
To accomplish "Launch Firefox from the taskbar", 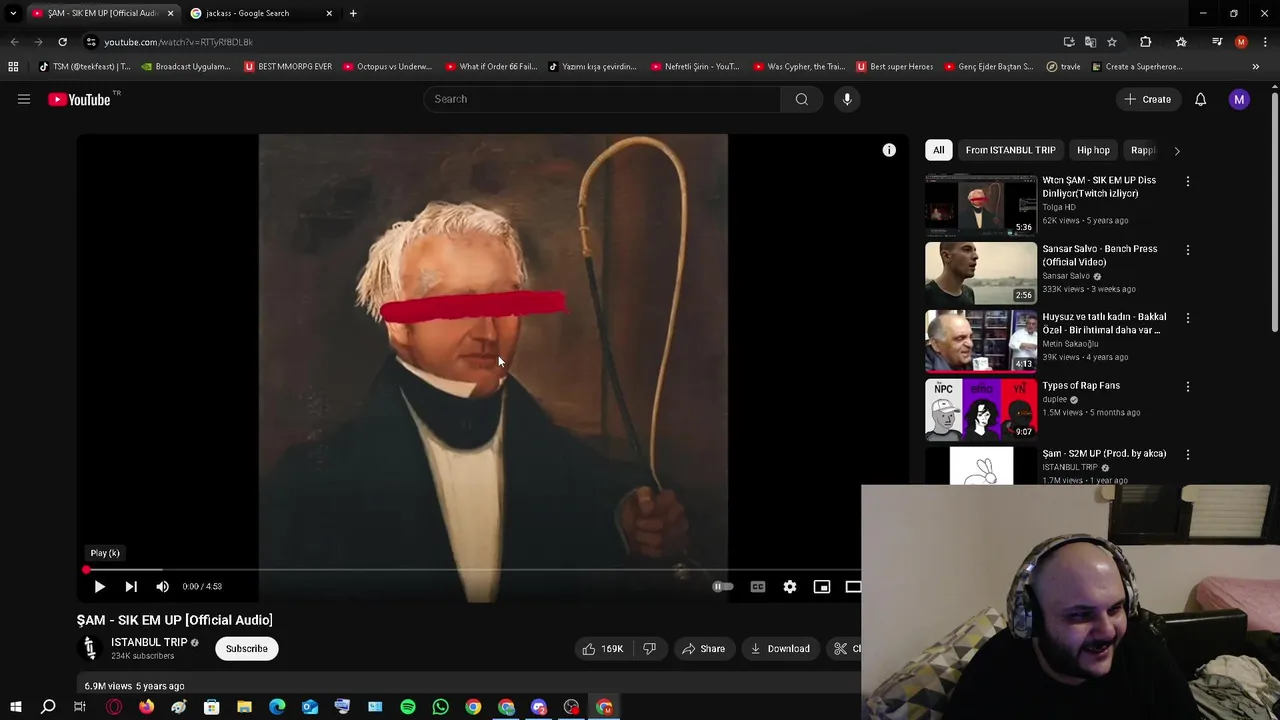I will (146, 707).
